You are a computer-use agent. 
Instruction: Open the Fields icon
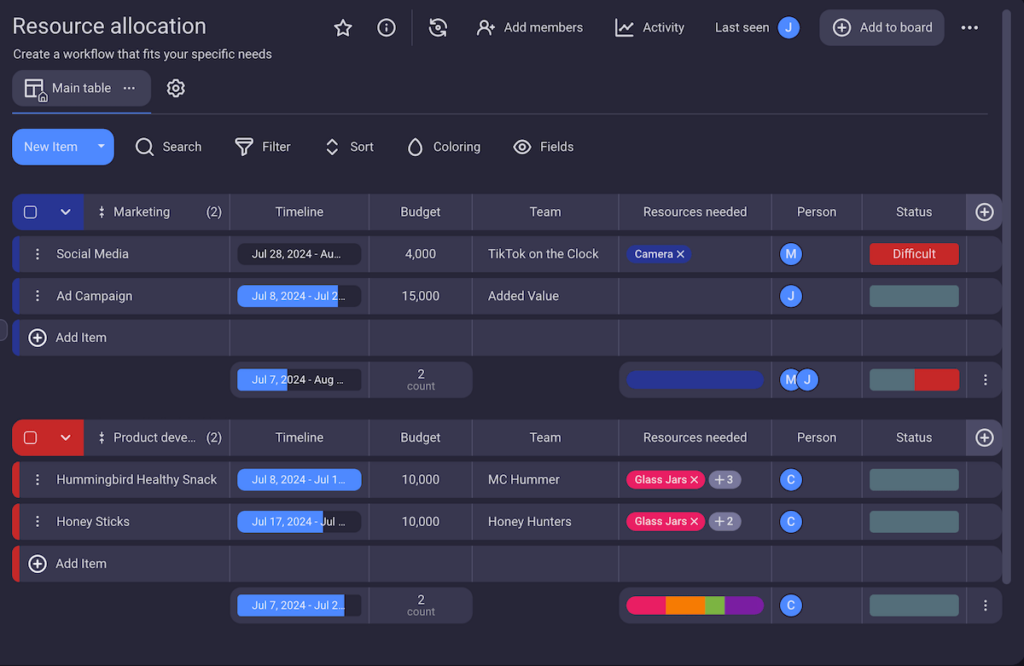point(522,146)
